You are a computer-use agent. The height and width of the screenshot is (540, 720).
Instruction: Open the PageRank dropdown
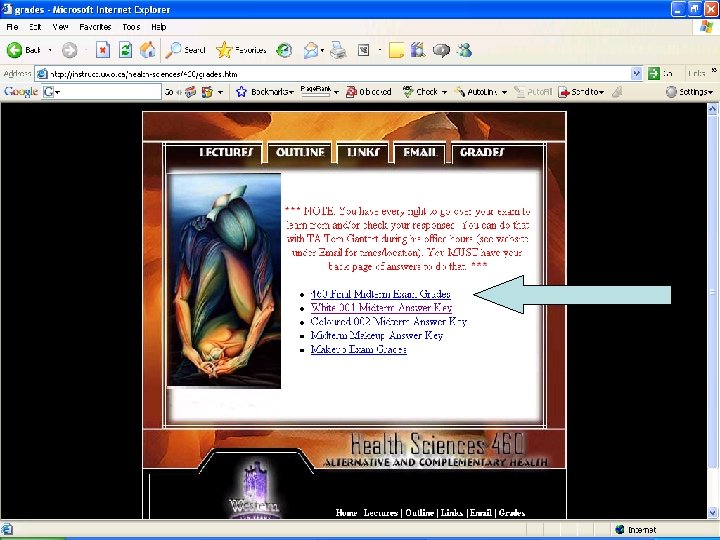click(337, 92)
